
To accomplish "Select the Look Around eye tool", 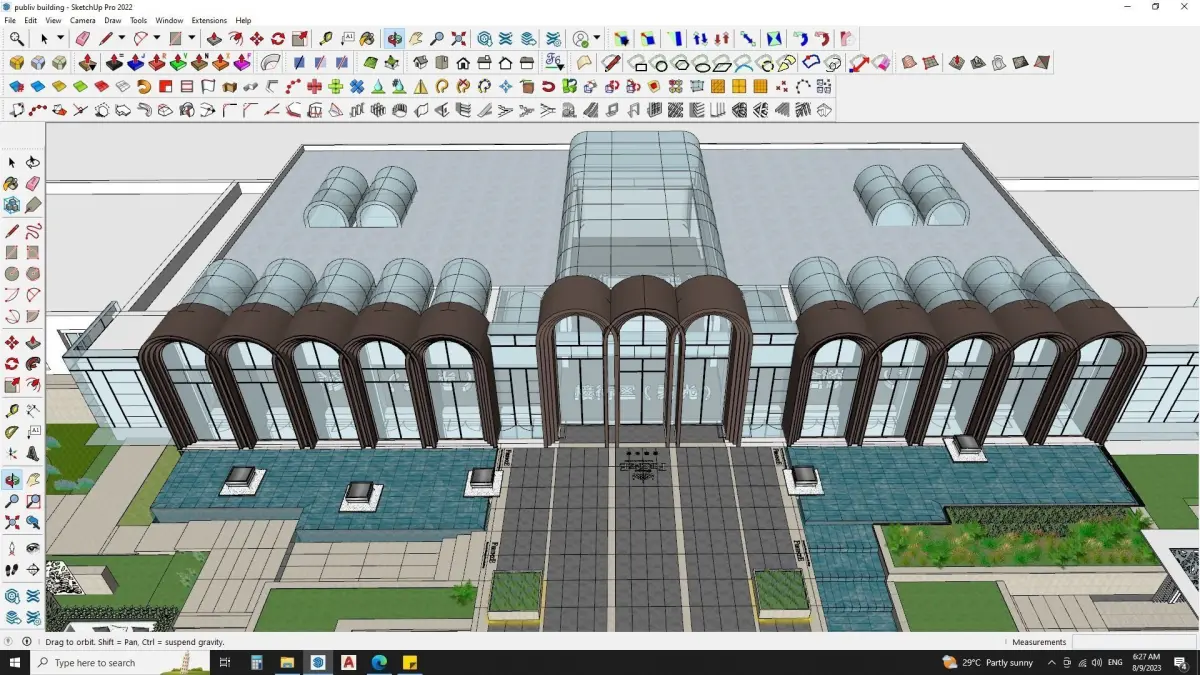I will tap(33, 548).
